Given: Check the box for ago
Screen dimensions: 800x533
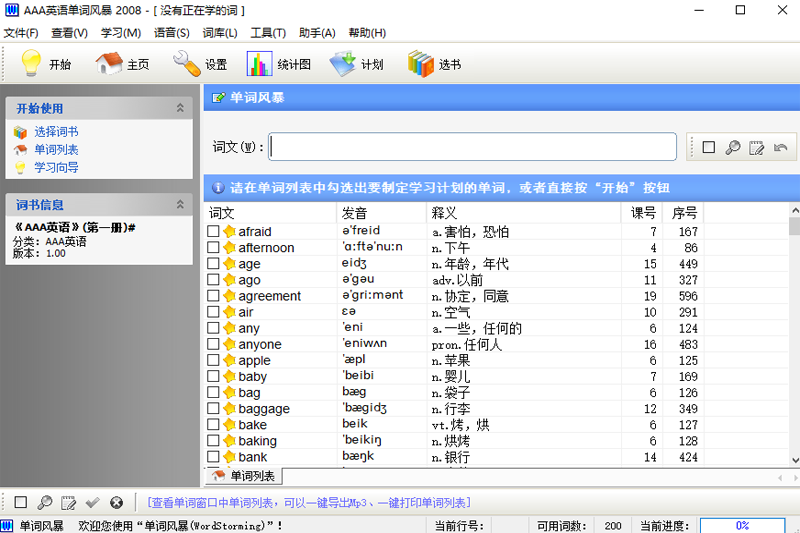Looking at the screenshot, I should [213, 280].
